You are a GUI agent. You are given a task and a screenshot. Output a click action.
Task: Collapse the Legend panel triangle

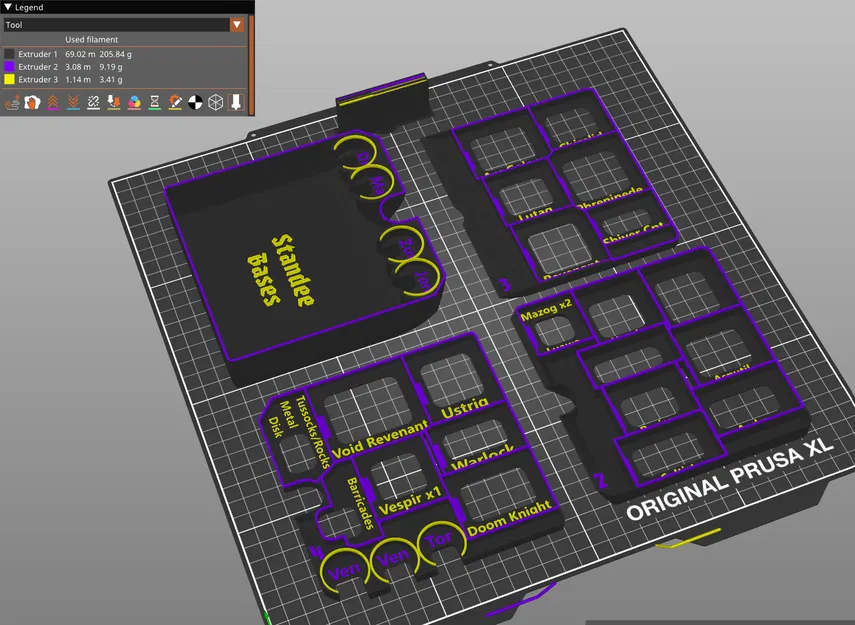coord(8,7)
